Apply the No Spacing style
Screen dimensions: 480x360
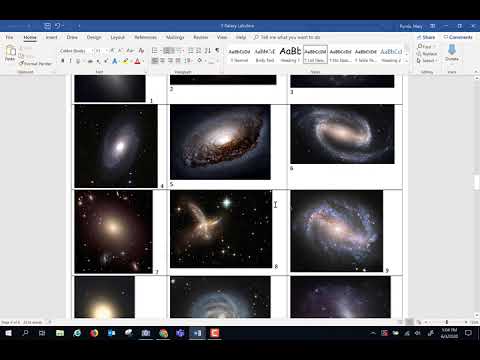pos(341,55)
